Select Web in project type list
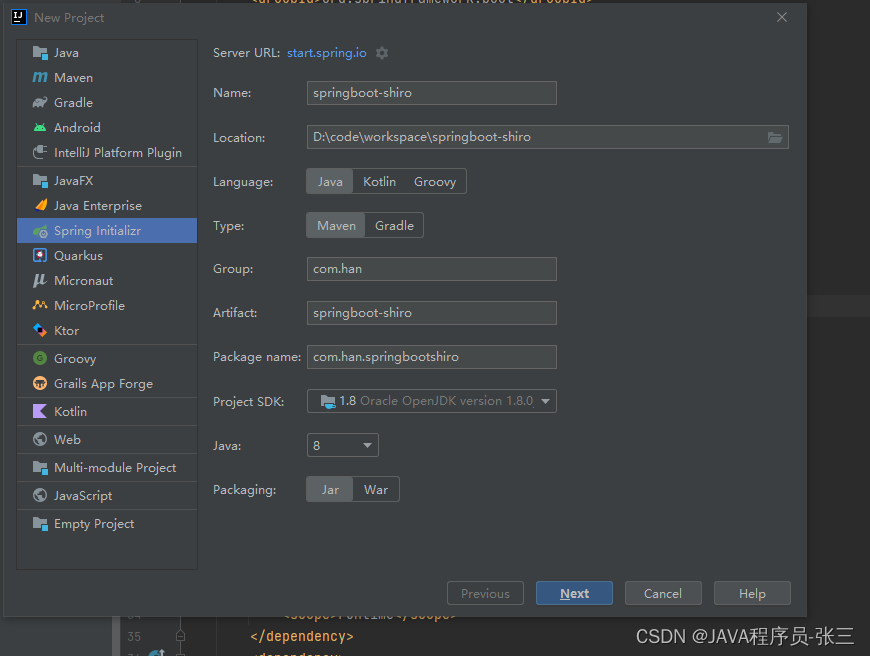Image resolution: width=870 pixels, height=656 pixels. 107,440
